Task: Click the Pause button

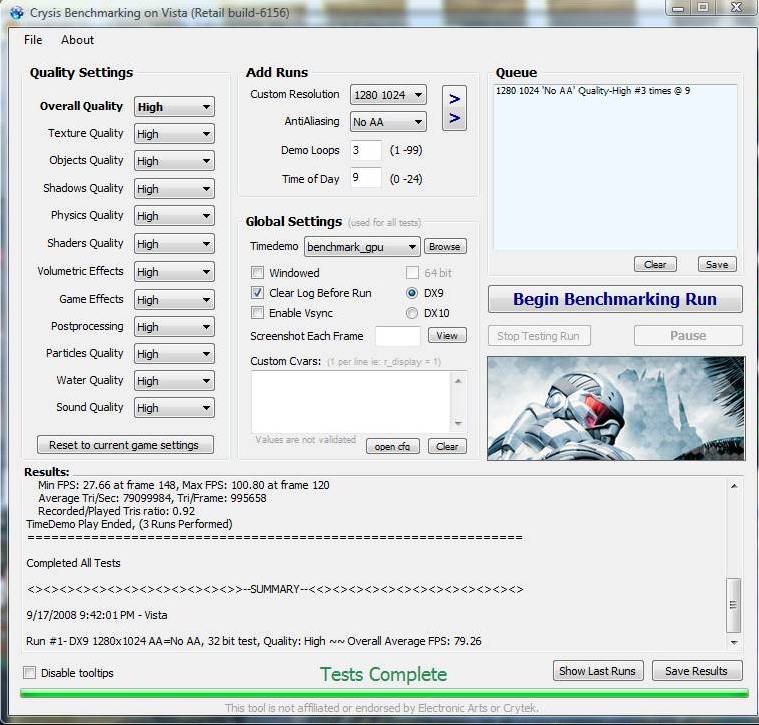Action: pos(688,336)
